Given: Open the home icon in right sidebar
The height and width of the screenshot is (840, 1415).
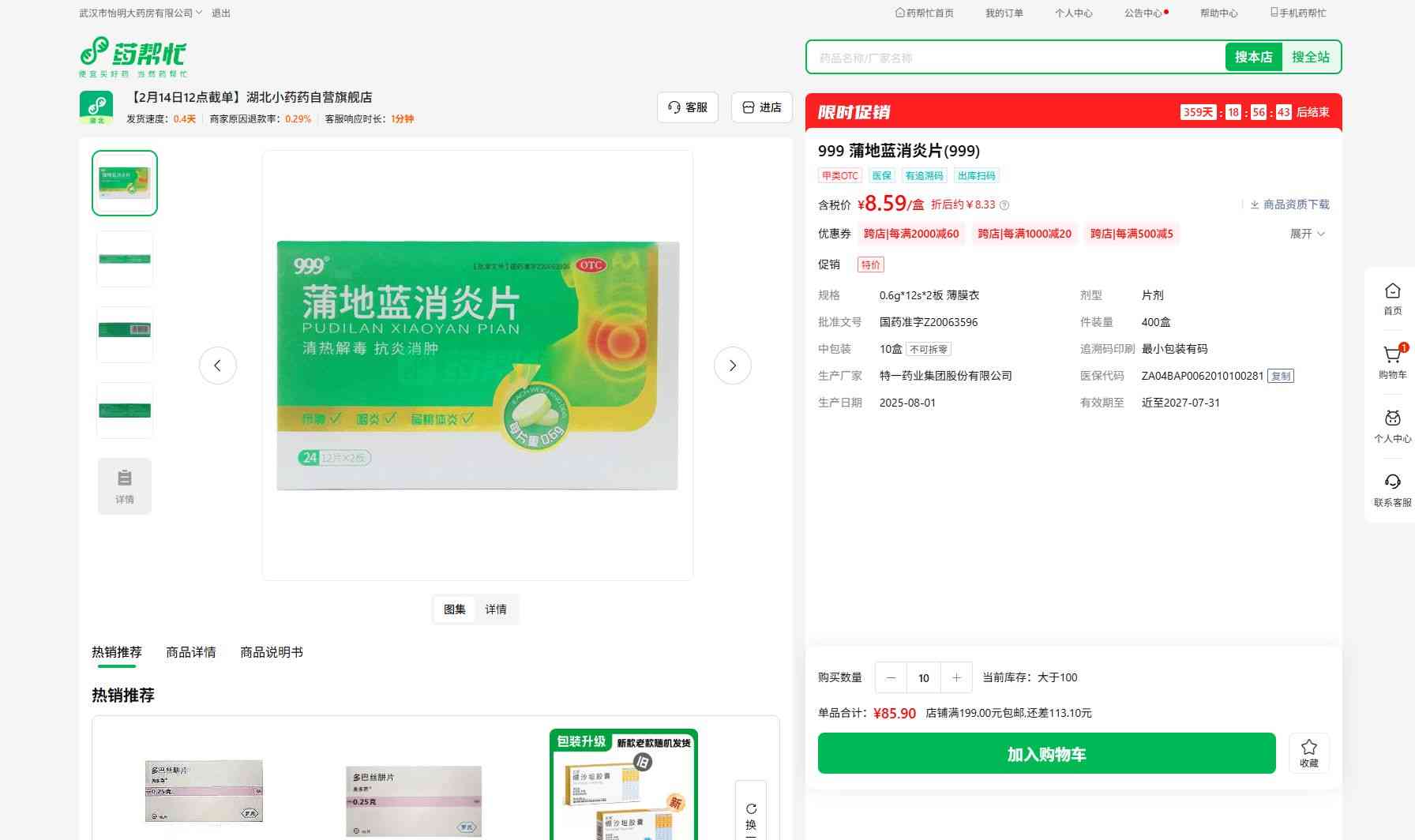Looking at the screenshot, I should tap(1392, 292).
